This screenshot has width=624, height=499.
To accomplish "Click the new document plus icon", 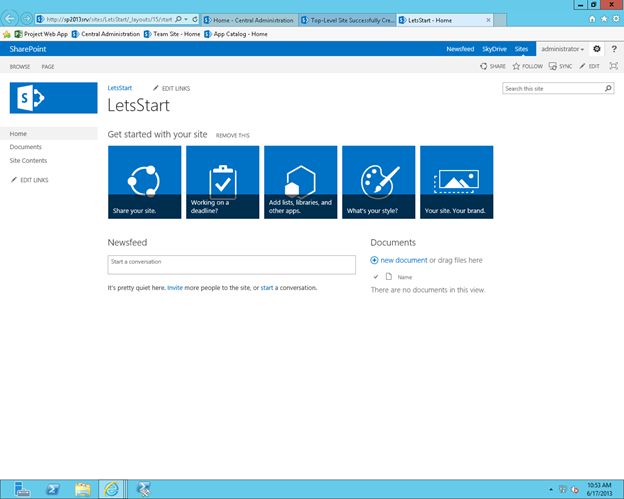I will pyautogui.click(x=374, y=260).
